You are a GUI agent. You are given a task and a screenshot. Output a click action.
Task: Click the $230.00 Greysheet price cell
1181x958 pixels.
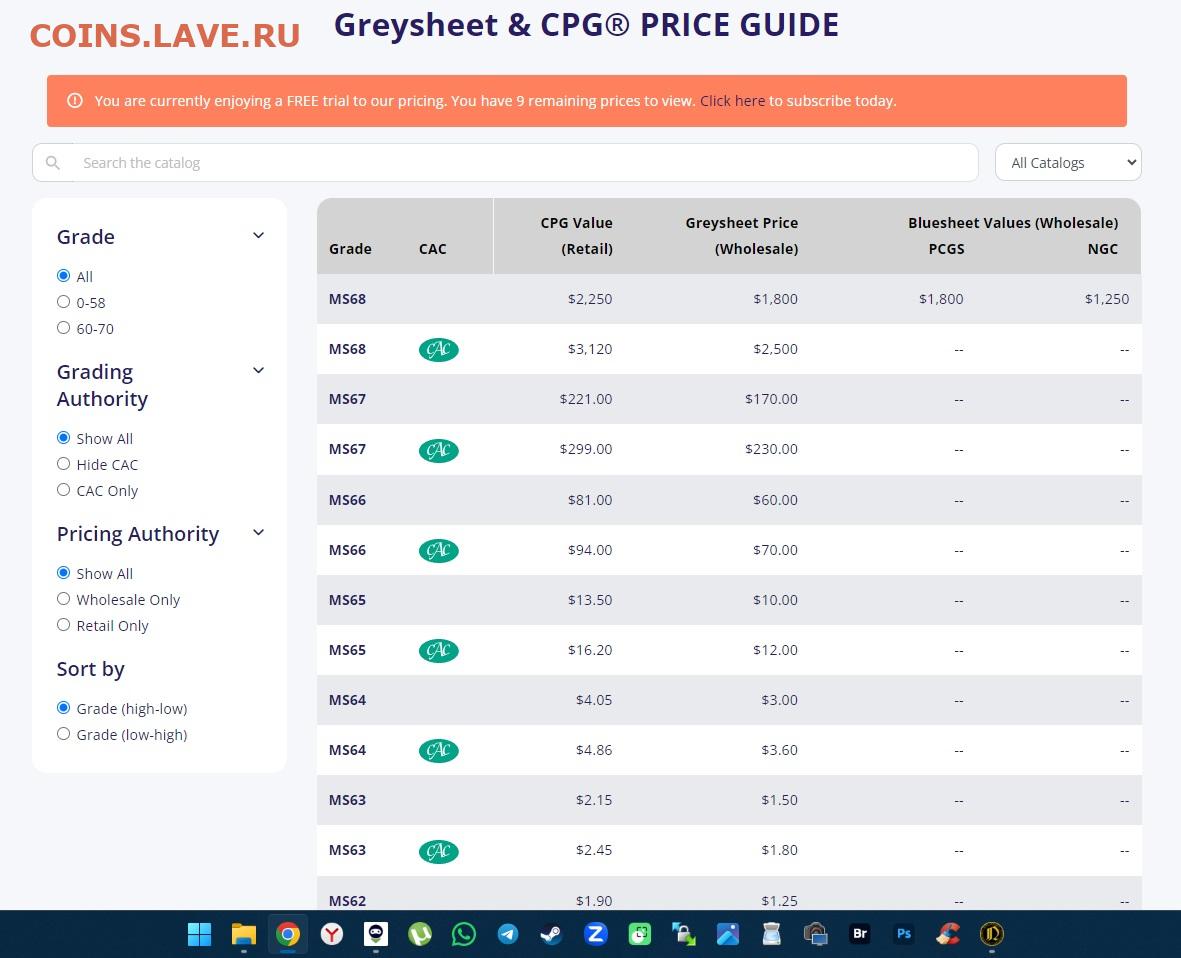(771, 450)
